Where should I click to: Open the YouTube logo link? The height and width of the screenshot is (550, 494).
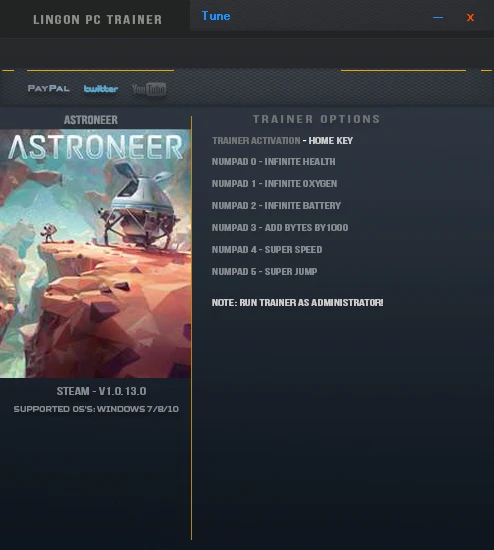[149, 89]
